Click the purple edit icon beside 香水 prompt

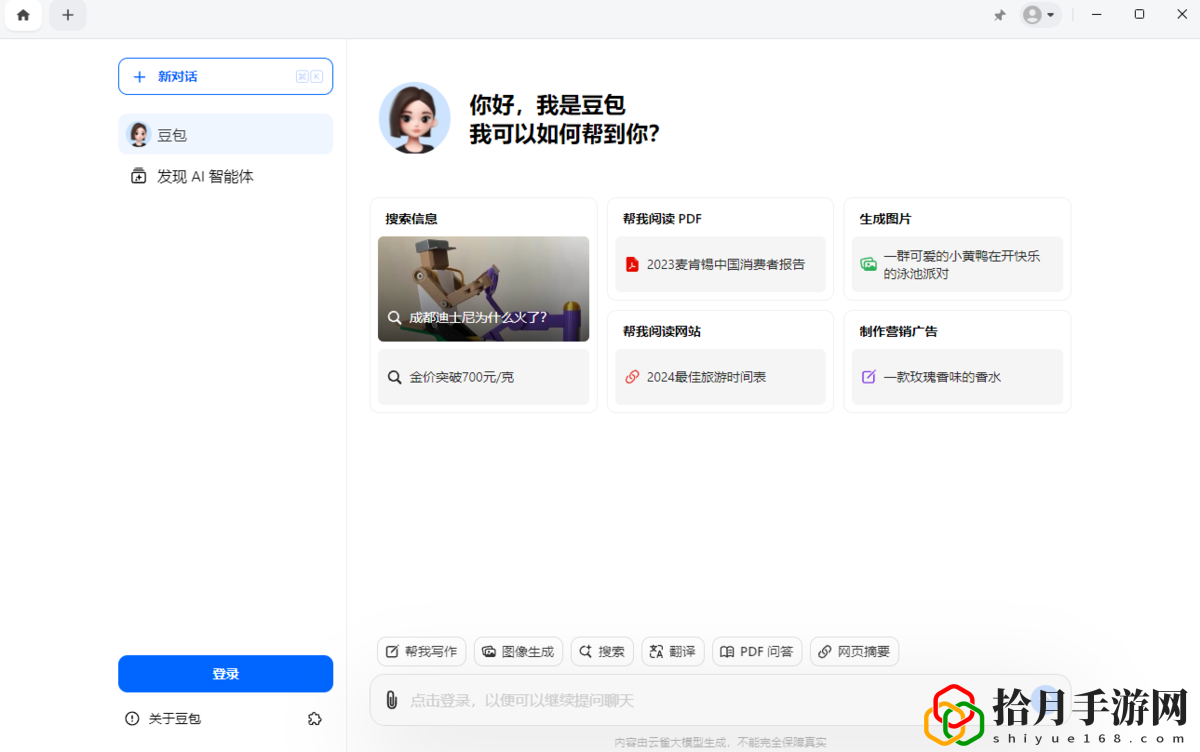[x=868, y=377]
